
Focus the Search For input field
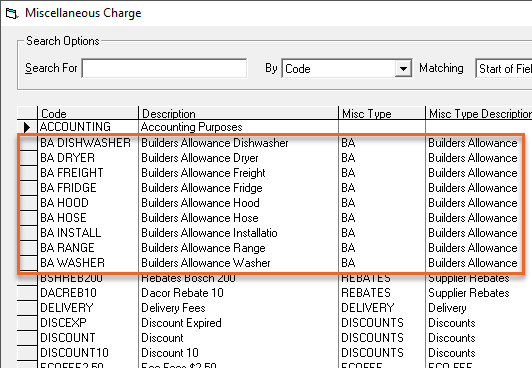pos(164,69)
